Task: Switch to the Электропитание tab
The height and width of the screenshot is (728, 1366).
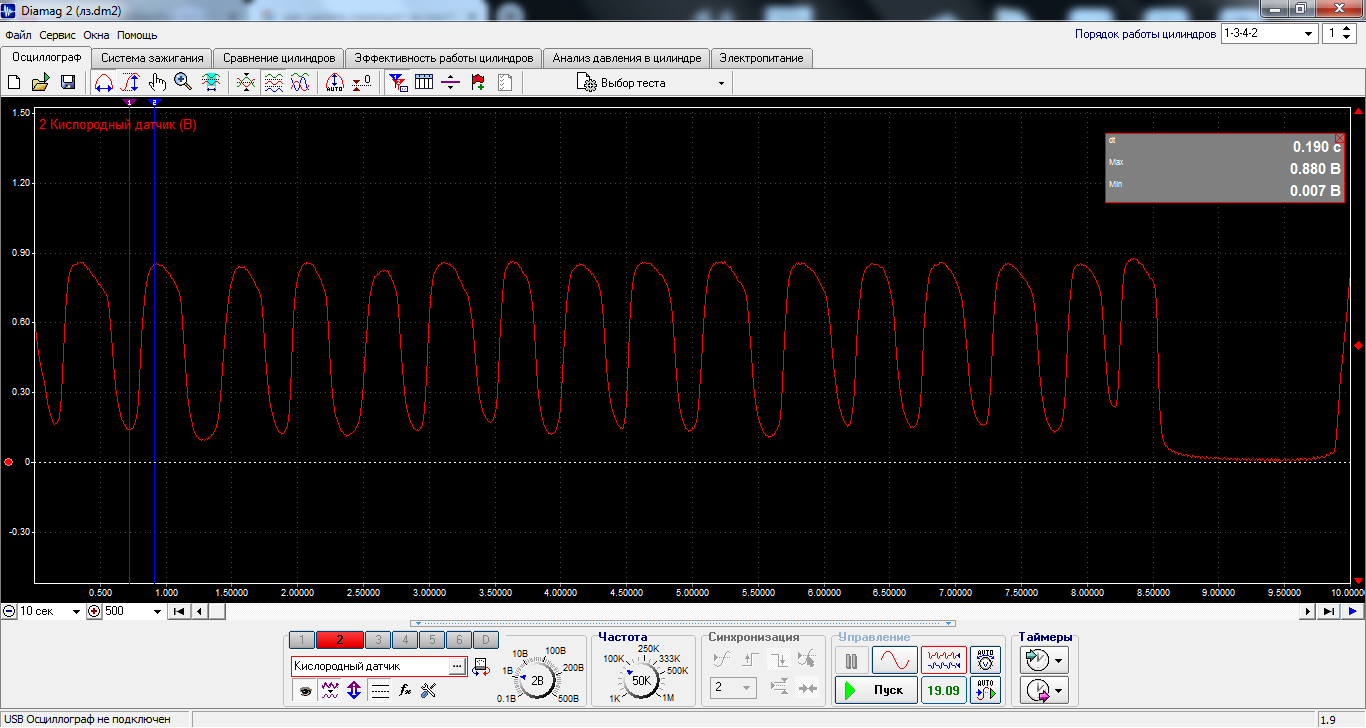Action: pos(762,58)
